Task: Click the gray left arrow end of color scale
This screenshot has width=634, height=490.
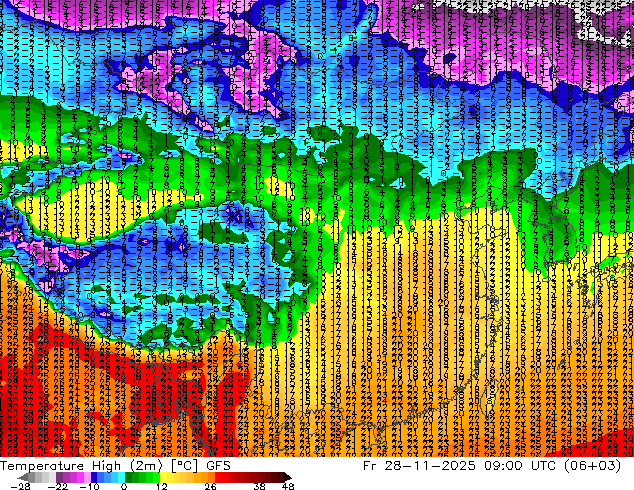Action: click(x=23, y=477)
